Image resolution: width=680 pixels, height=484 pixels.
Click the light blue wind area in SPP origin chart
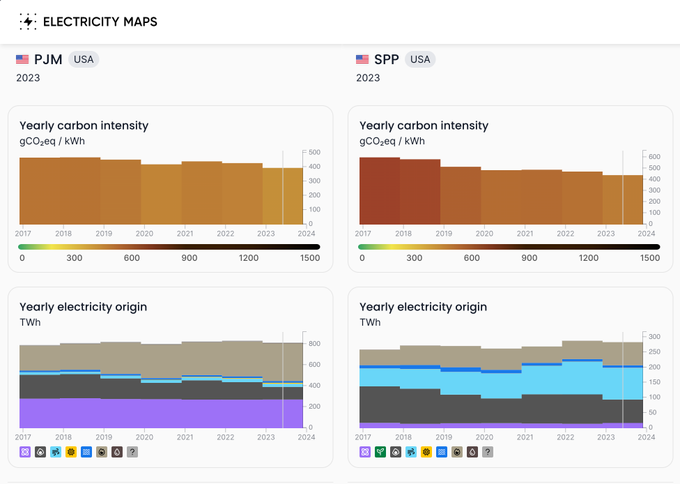pyautogui.click(x=501, y=382)
